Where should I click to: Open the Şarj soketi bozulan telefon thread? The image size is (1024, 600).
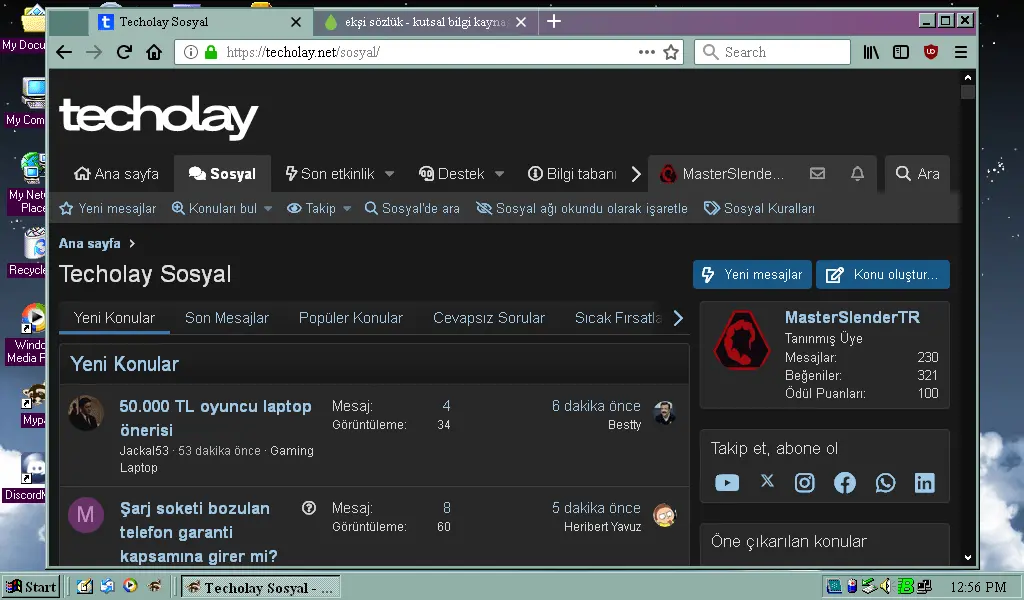click(x=198, y=532)
